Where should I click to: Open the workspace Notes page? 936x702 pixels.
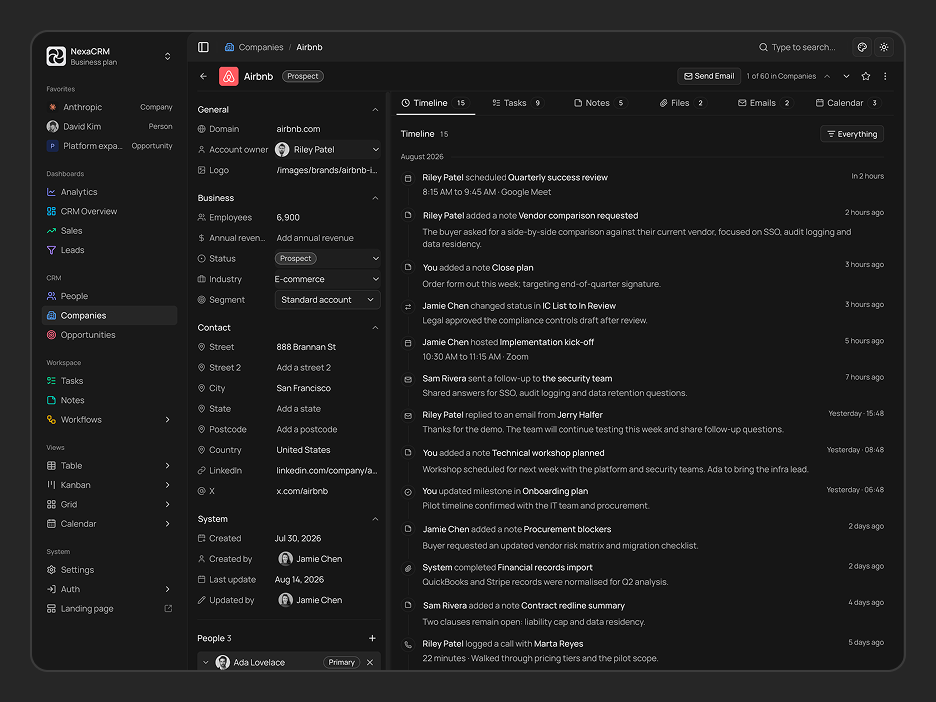(x=109, y=401)
